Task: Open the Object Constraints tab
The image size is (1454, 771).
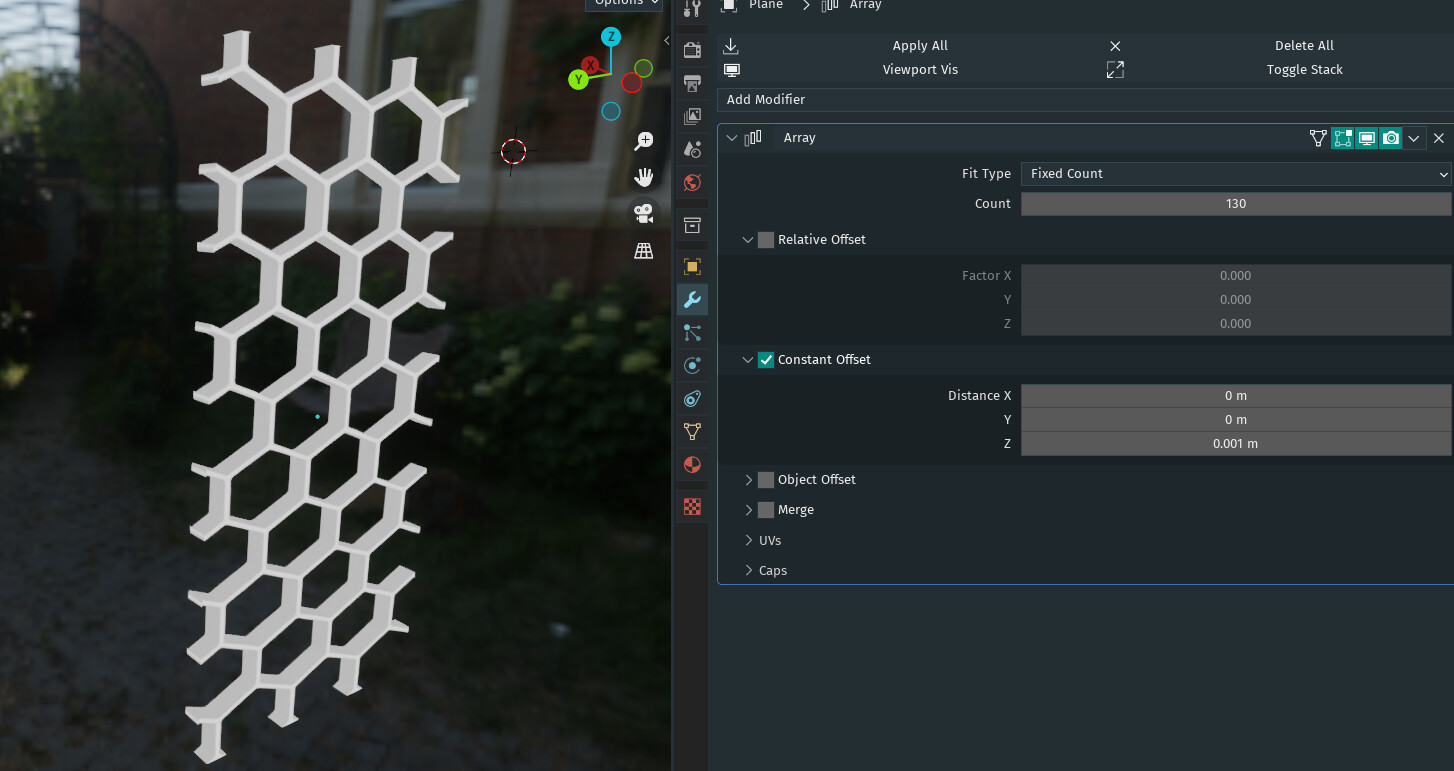Action: click(x=692, y=399)
